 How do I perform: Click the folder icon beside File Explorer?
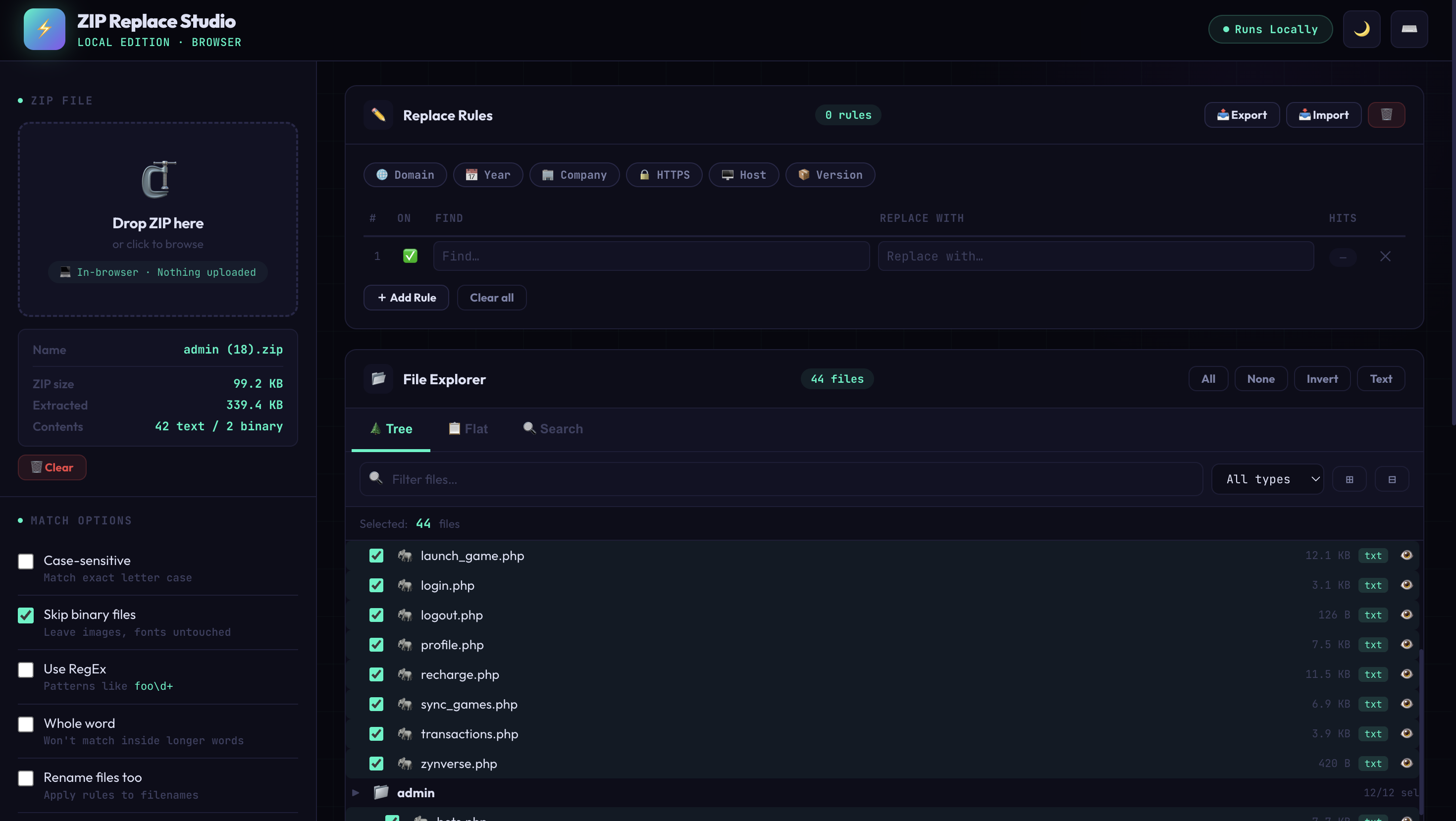(378, 379)
